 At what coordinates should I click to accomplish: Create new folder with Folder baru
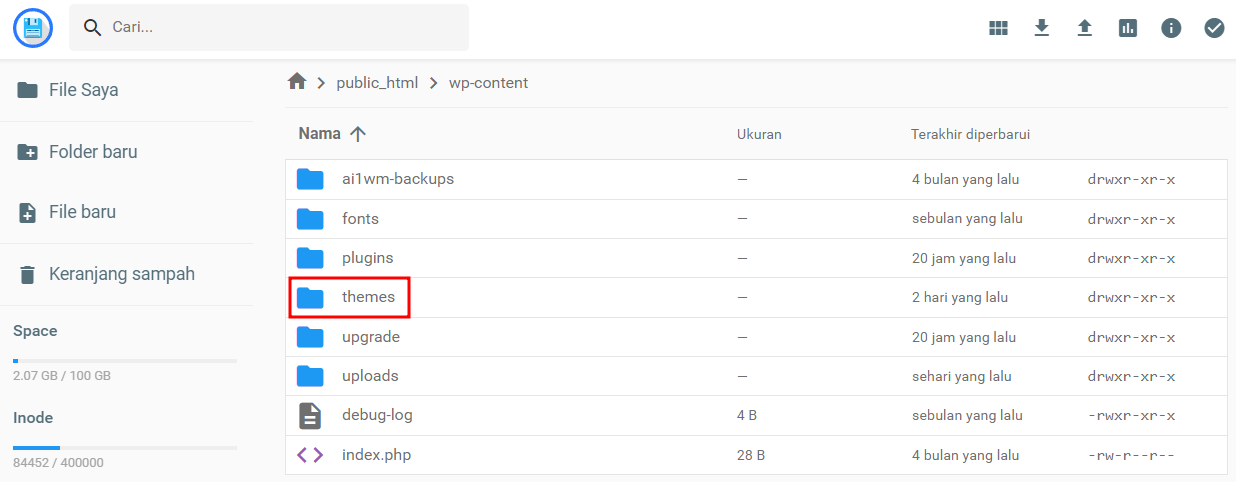(x=93, y=152)
